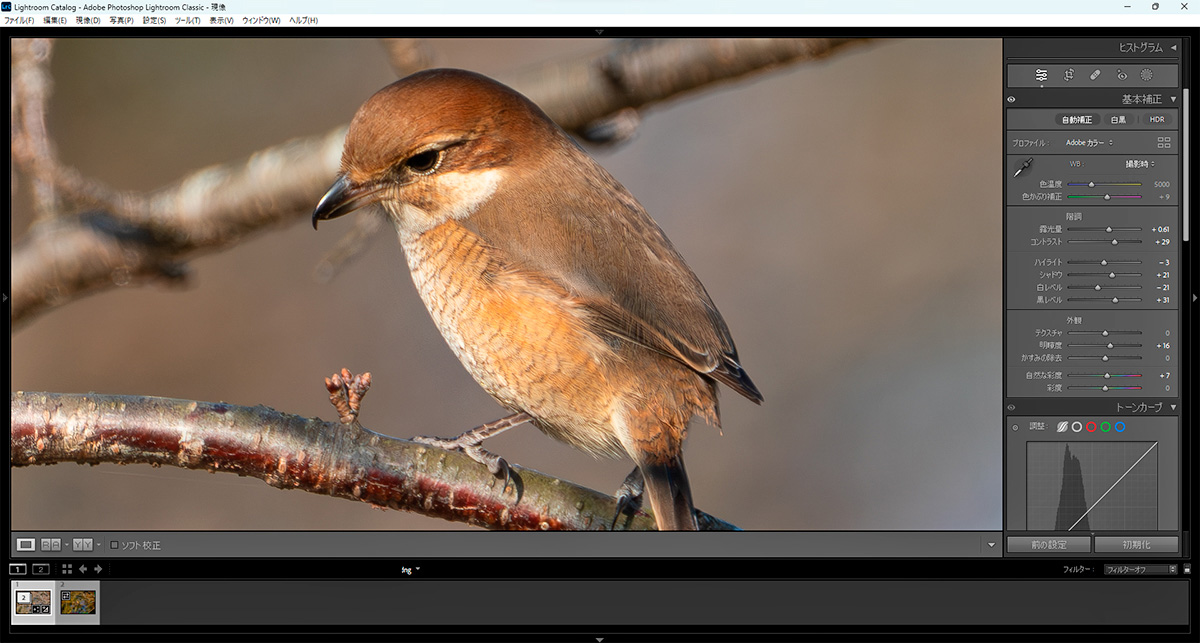1200x643 pixels.
Task: Click the 自動補正 auto button
Action: click(x=1076, y=120)
